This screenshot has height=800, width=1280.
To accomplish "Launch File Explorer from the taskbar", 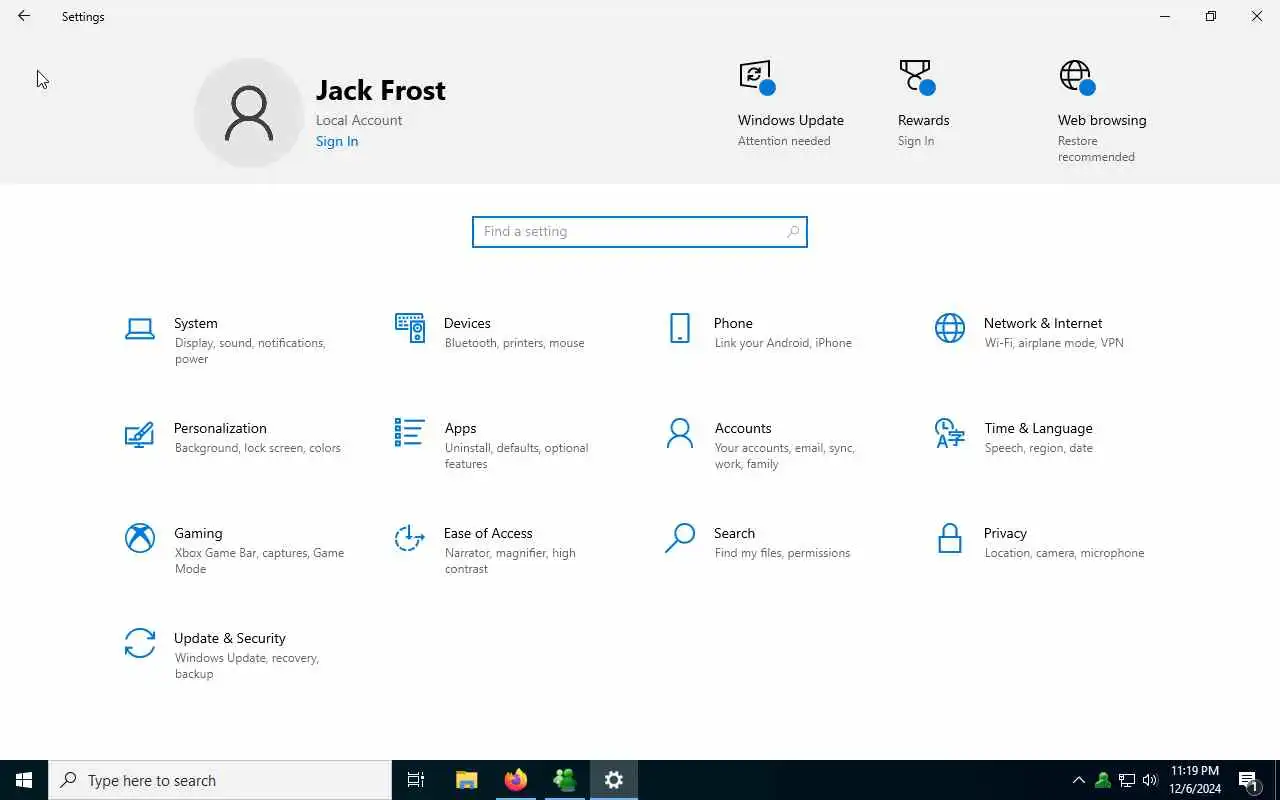I will click(466, 780).
